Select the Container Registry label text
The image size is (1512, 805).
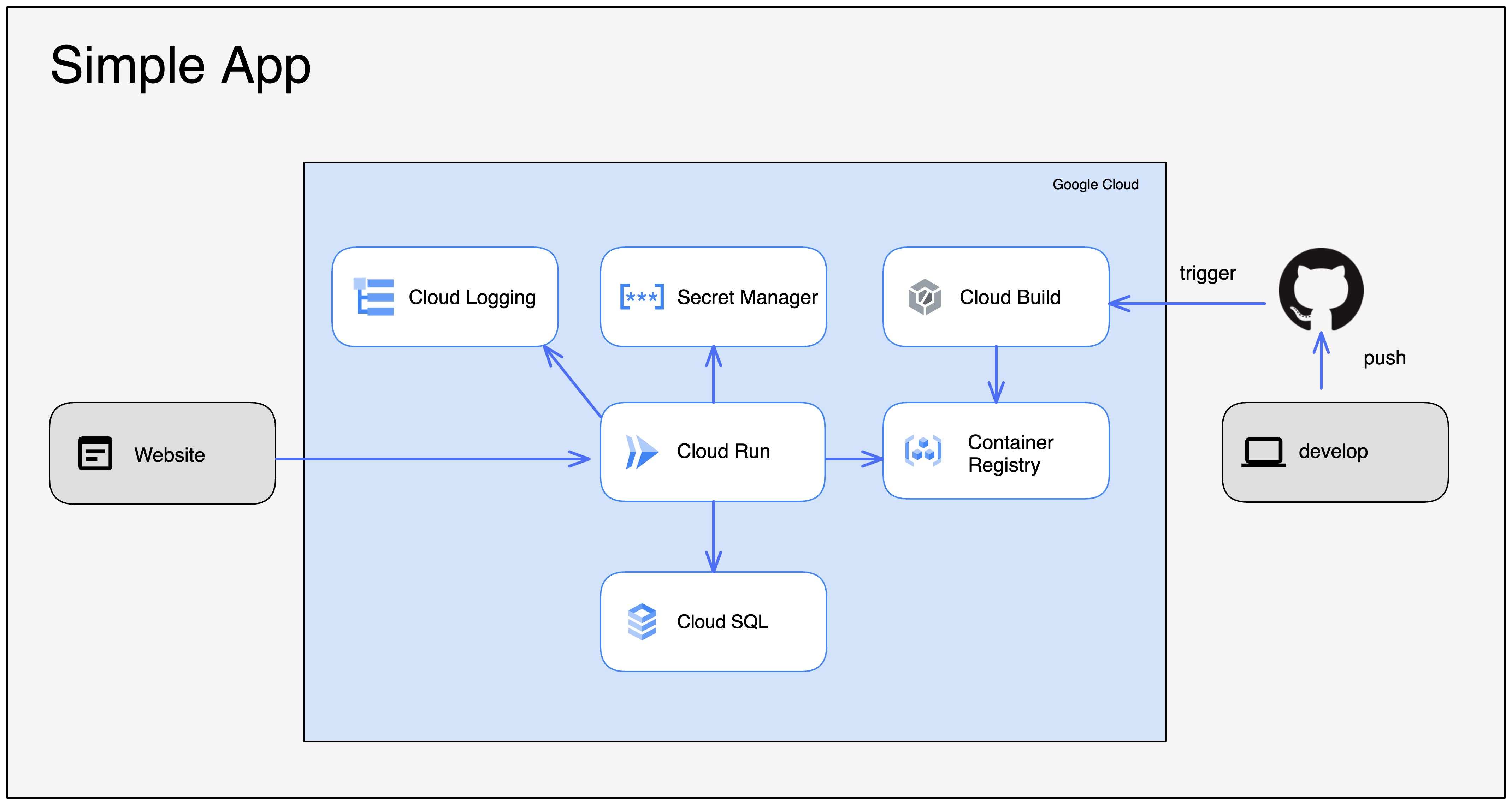1010,453
